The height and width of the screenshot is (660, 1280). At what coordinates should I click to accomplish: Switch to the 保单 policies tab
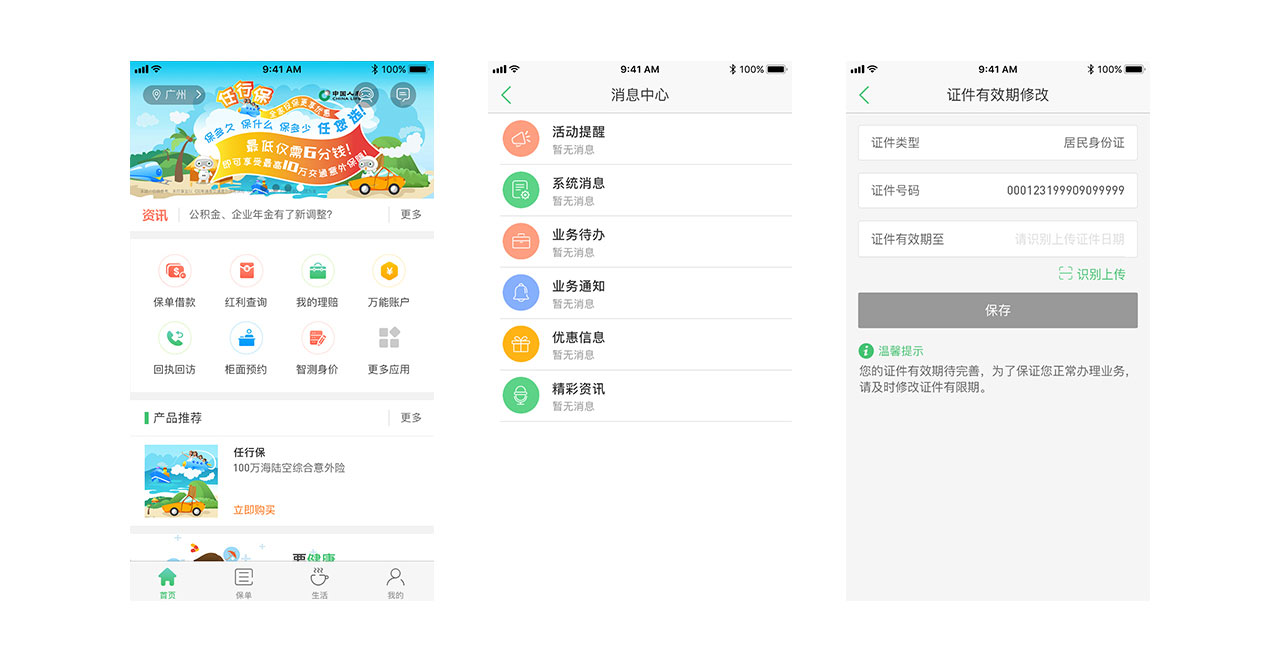pyautogui.click(x=243, y=581)
